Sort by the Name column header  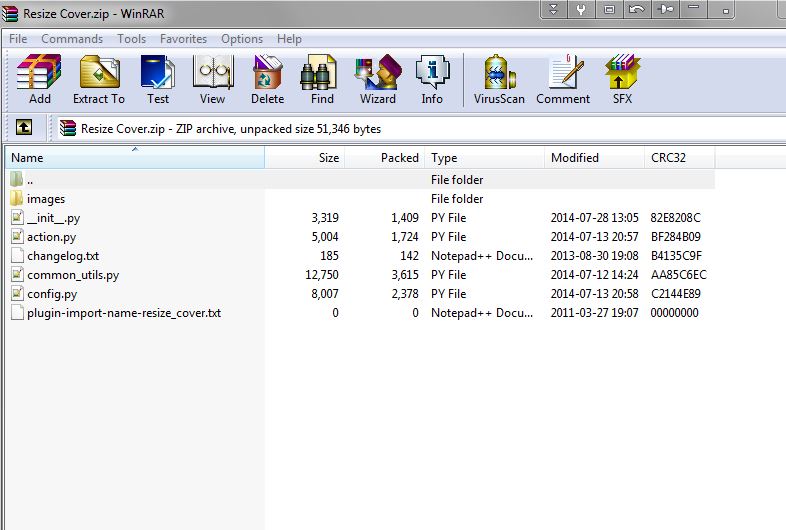pos(135,157)
